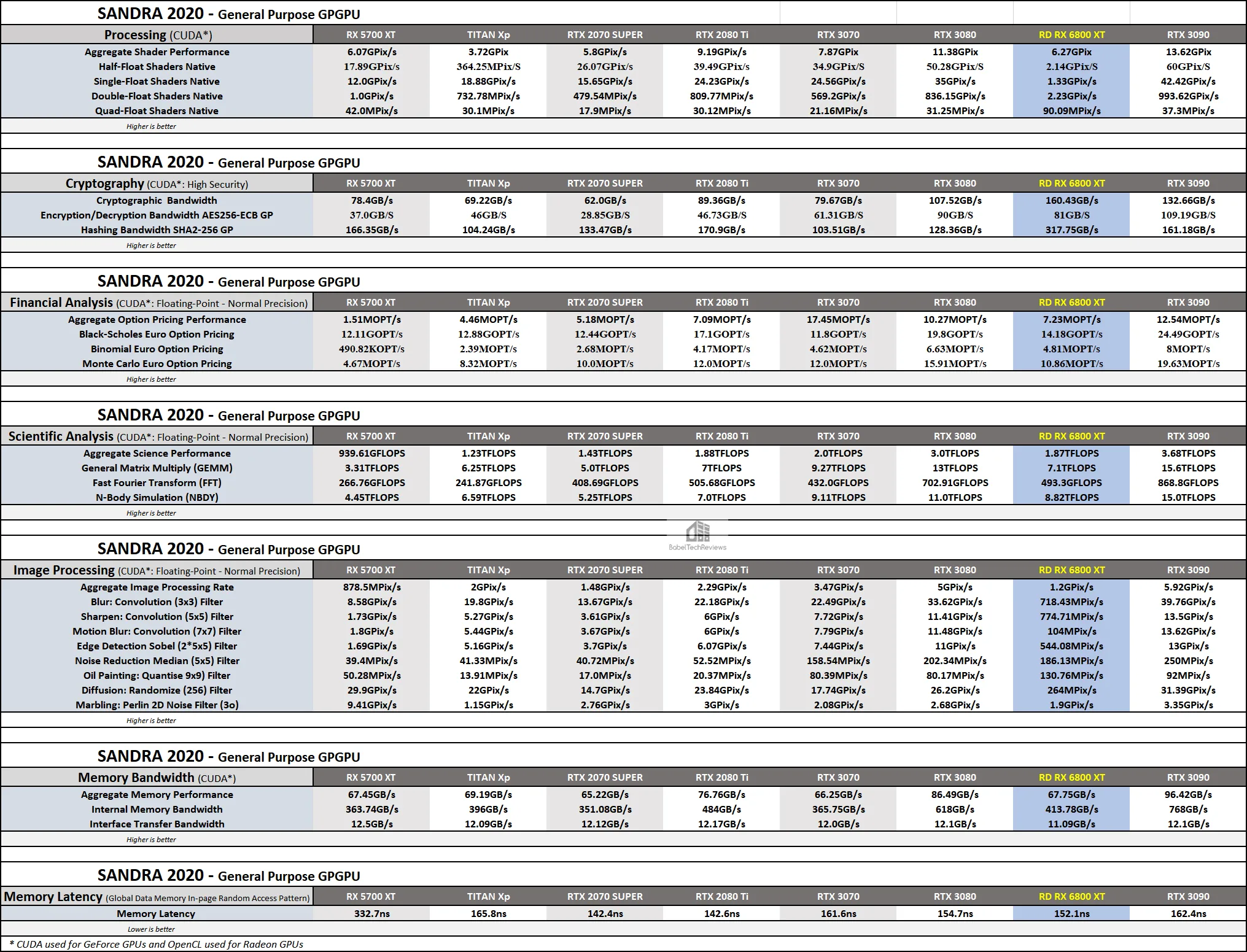Click the RTX 3090 Aggregate Shader Performance value 13.62GPix

click(x=1188, y=52)
